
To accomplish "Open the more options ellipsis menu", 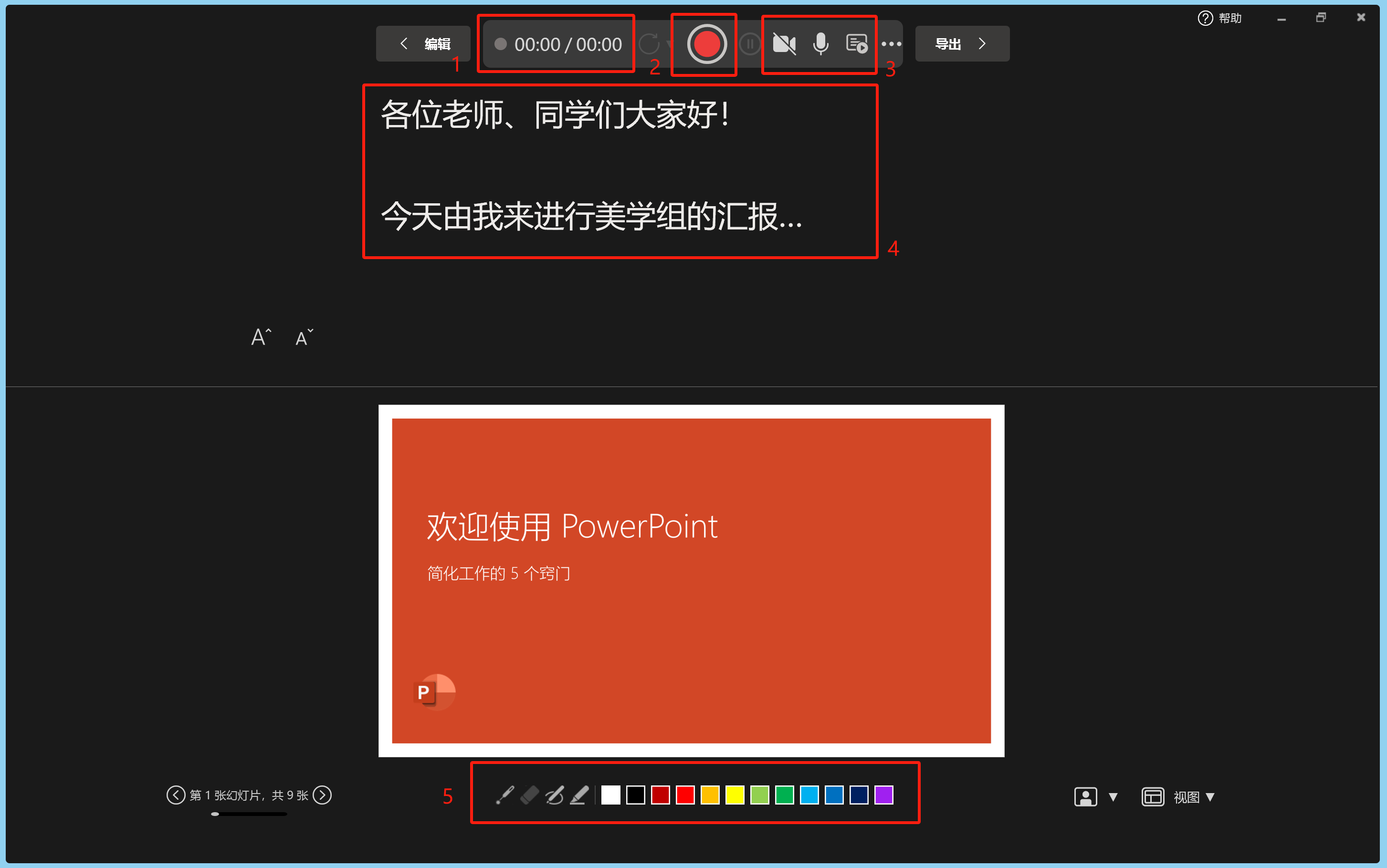I will [891, 44].
